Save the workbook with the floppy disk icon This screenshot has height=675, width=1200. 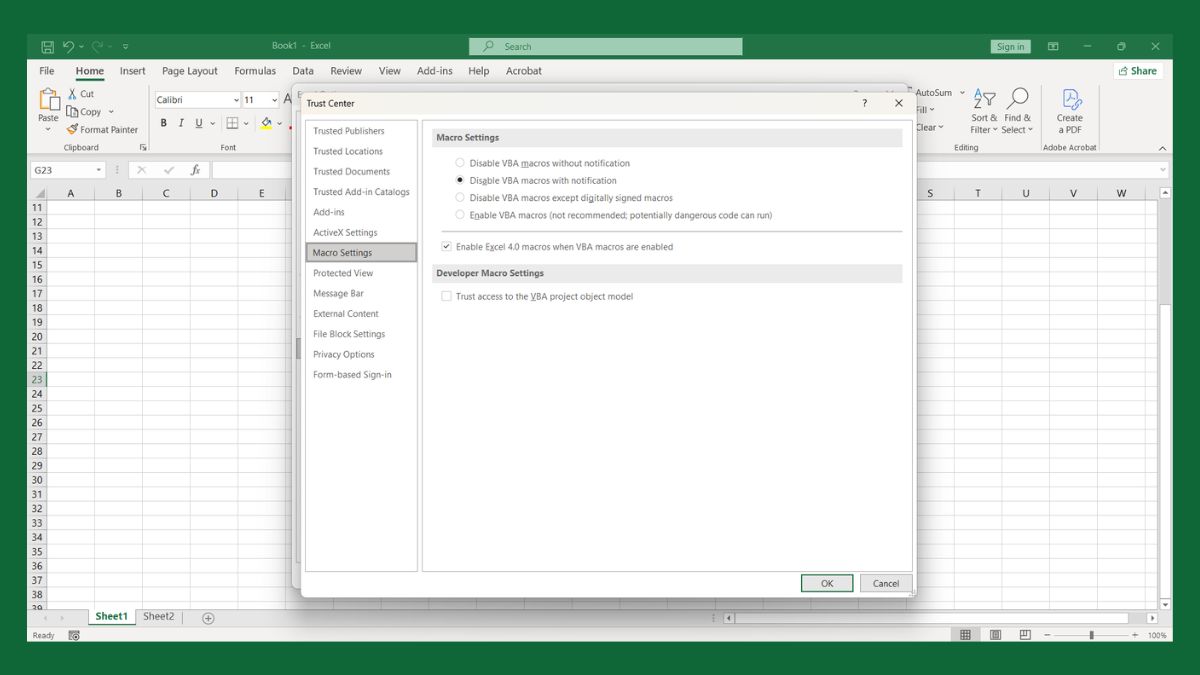pos(47,46)
